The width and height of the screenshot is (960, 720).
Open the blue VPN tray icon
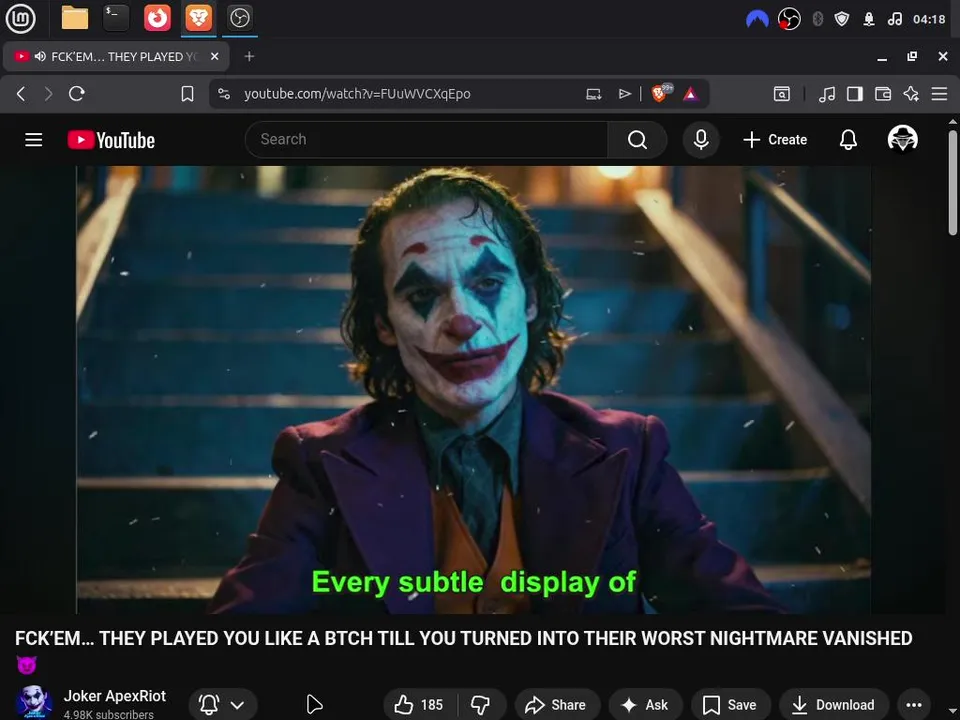[757, 19]
